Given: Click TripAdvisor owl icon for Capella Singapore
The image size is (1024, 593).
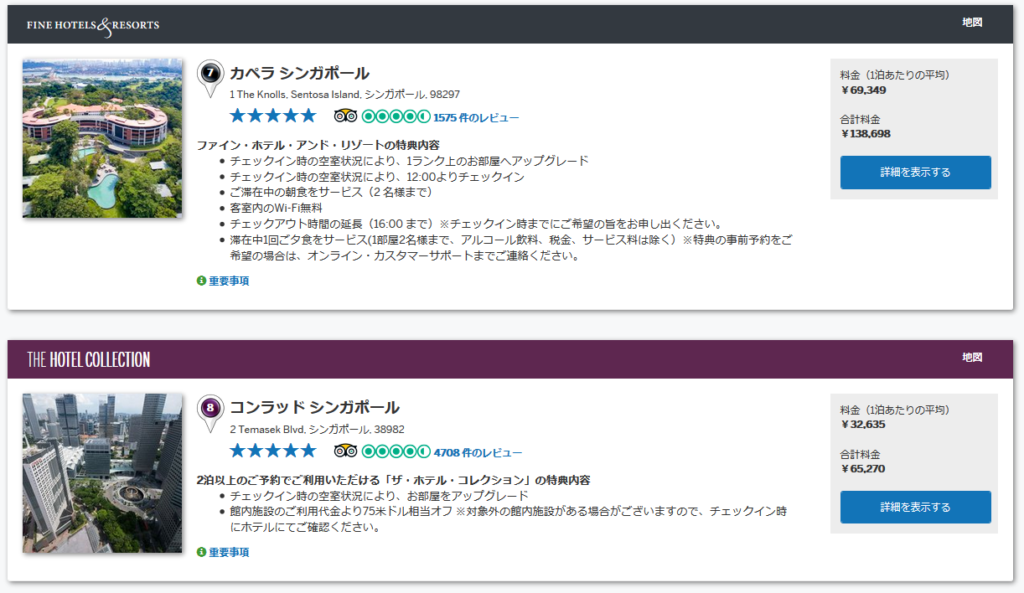Looking at the screenshot, I should [x=345, y=117].
